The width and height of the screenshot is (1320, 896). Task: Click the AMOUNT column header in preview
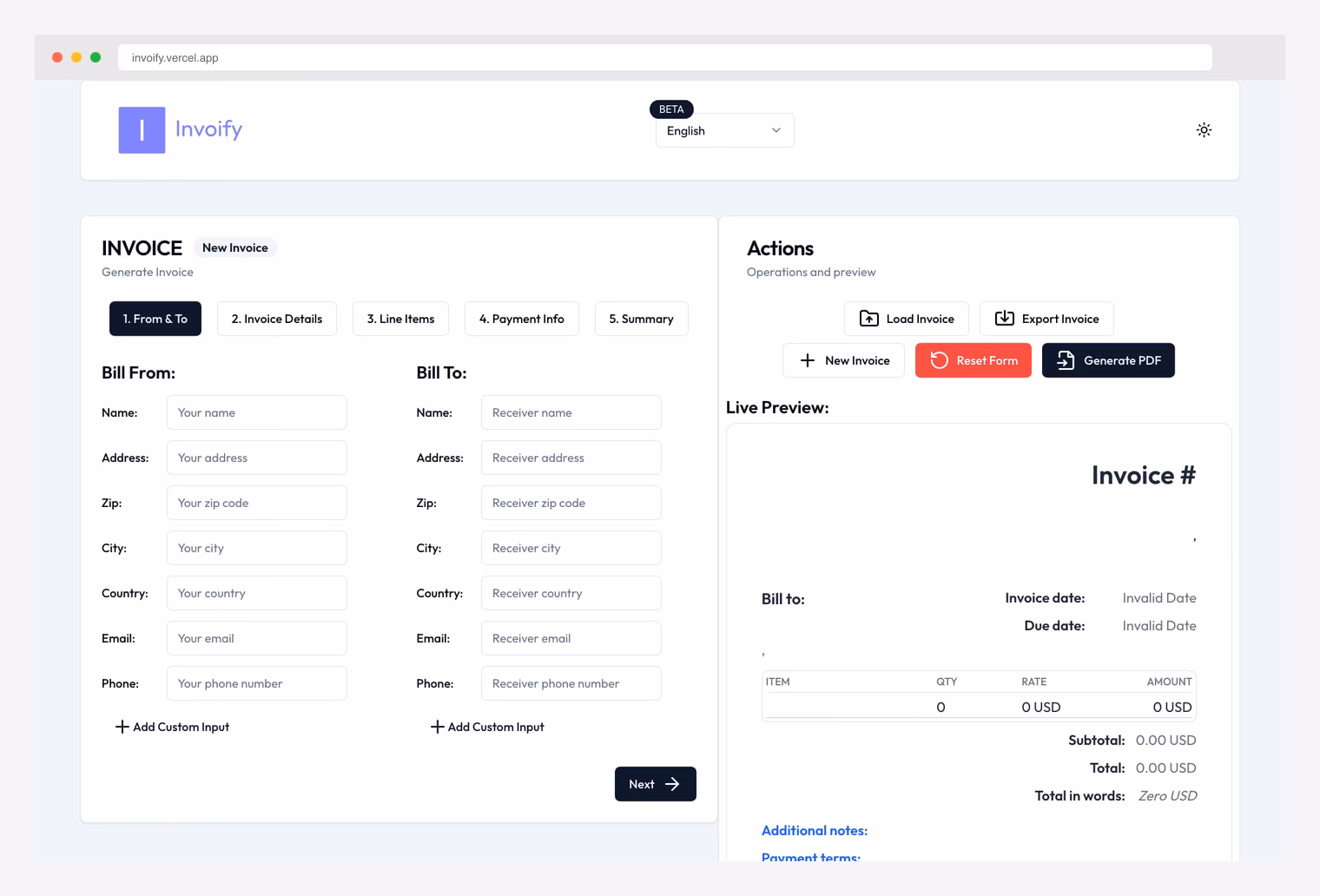[x=1169, y=682]
